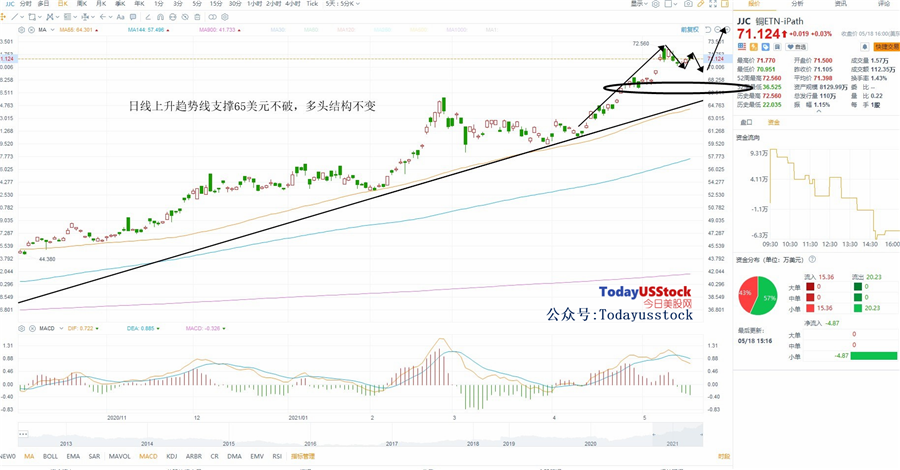Click the orange 快捷交易 quick trade button
The image size is (900, 470).
point(886,47)
